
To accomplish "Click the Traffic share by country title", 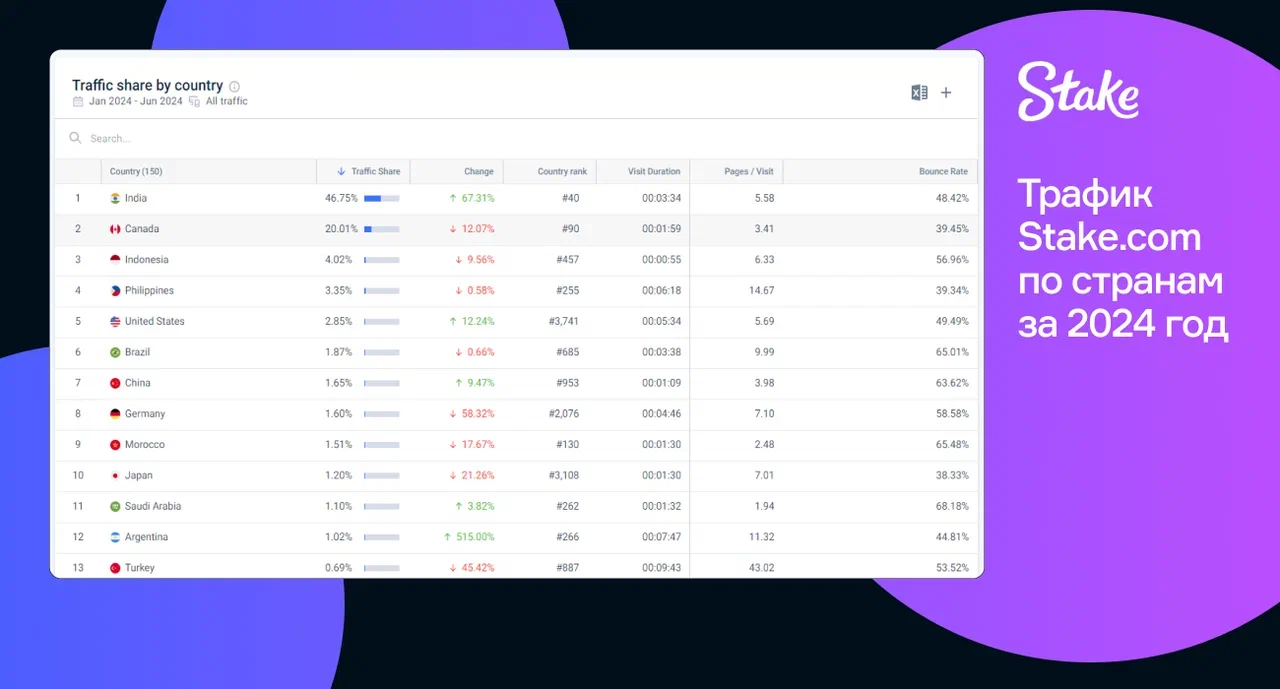I will (147, 86).
